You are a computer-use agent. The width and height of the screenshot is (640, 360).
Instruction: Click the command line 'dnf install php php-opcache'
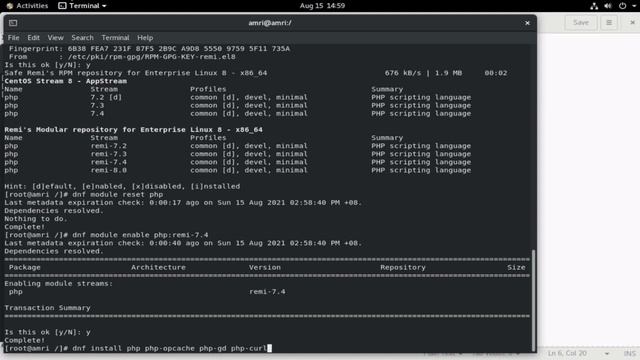tap(169, 348)
